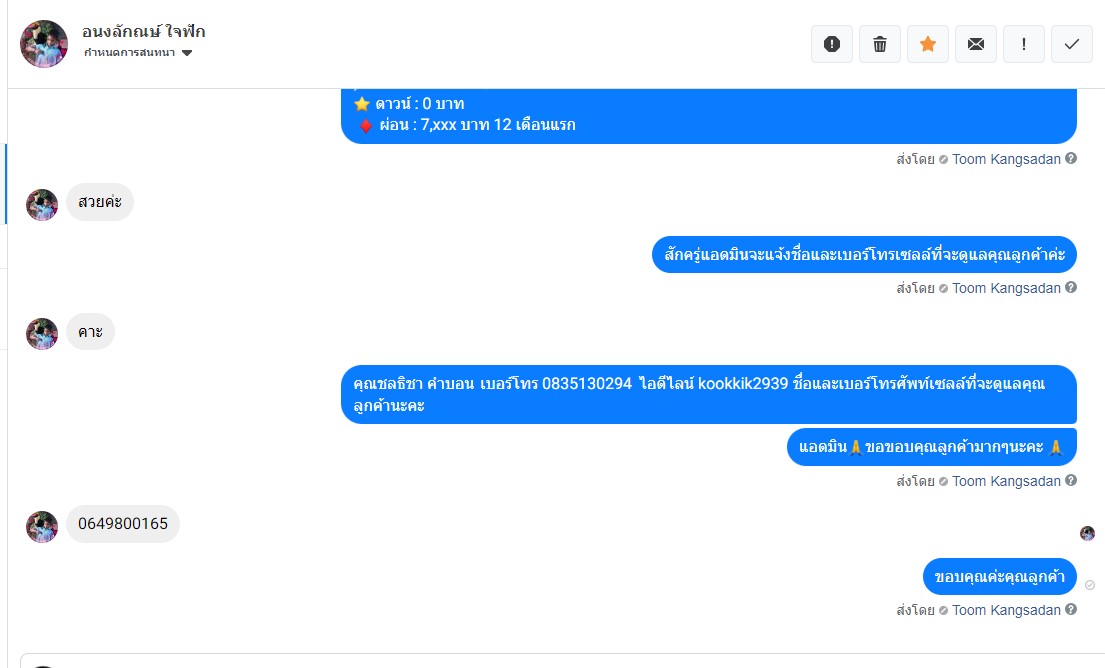Screen dimensions: 1105x668
Task: Select the customer message 0649800165
Action: coord(123,524)
